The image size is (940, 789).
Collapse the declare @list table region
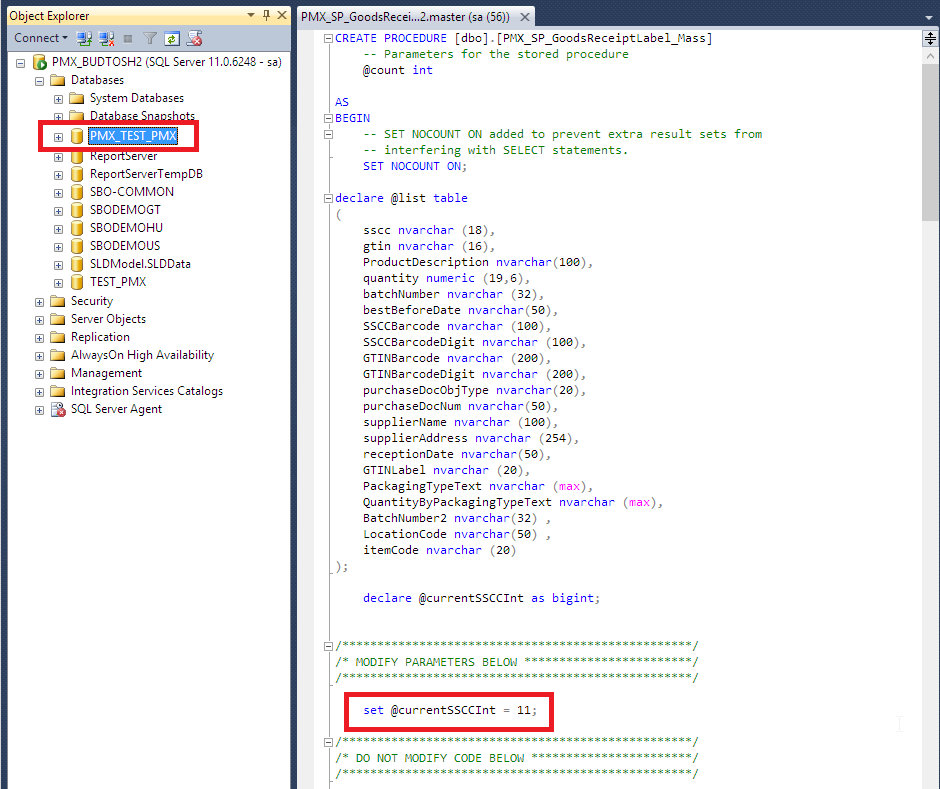click(329, 198)
